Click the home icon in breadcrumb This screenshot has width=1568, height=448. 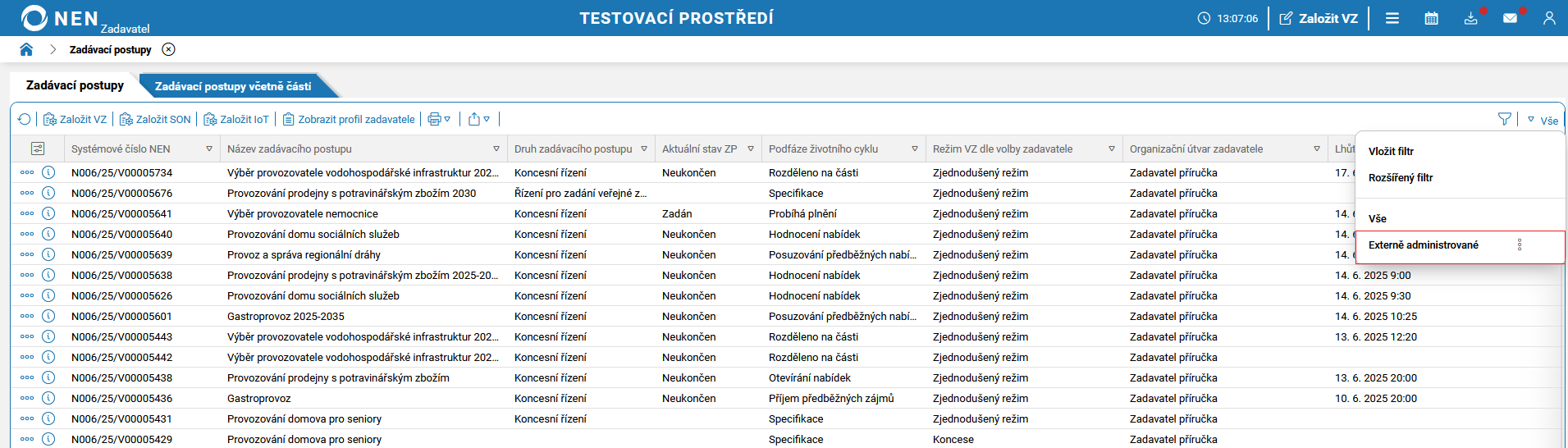click(26, 49)
